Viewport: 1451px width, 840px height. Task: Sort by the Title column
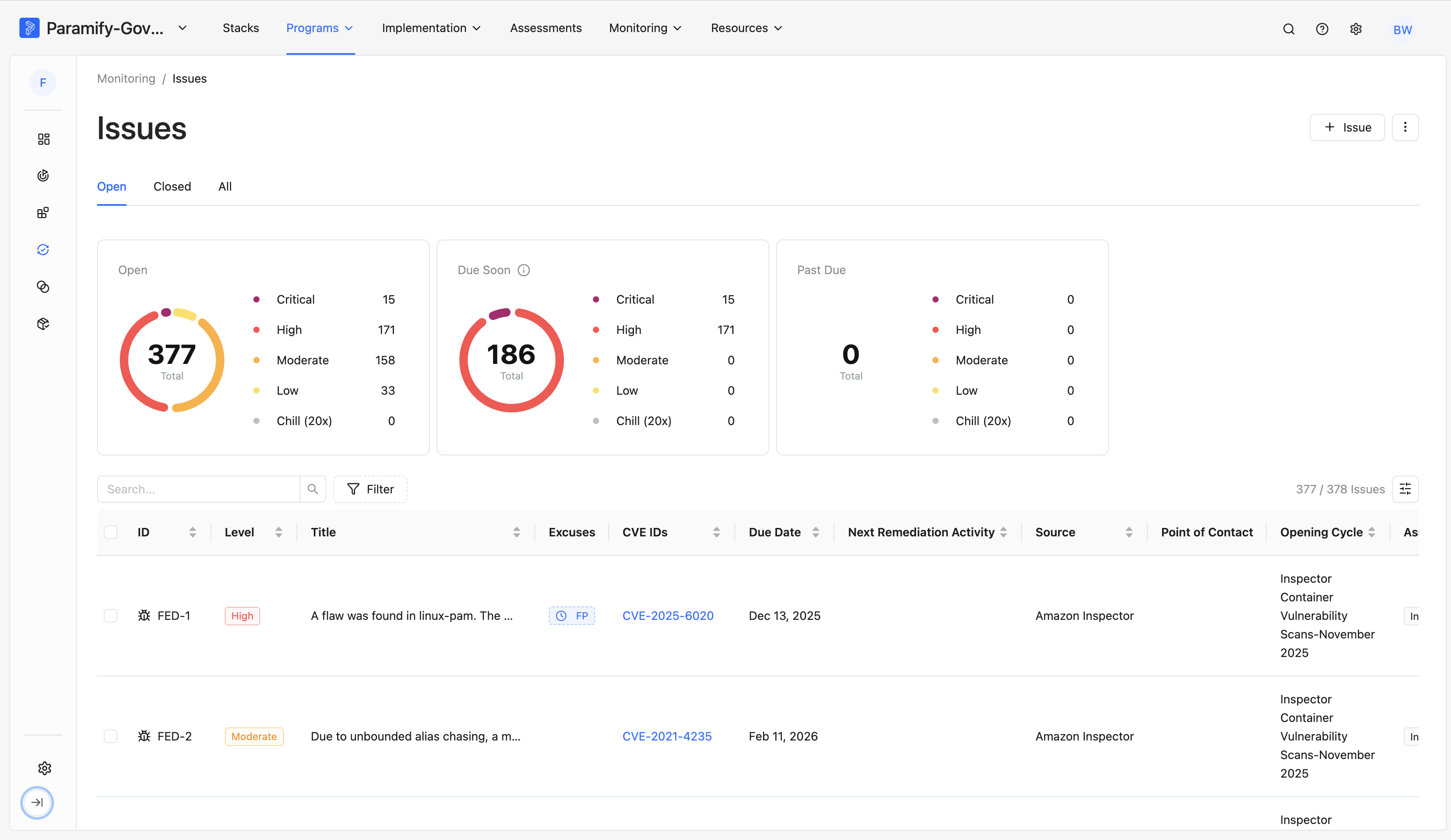516,532
